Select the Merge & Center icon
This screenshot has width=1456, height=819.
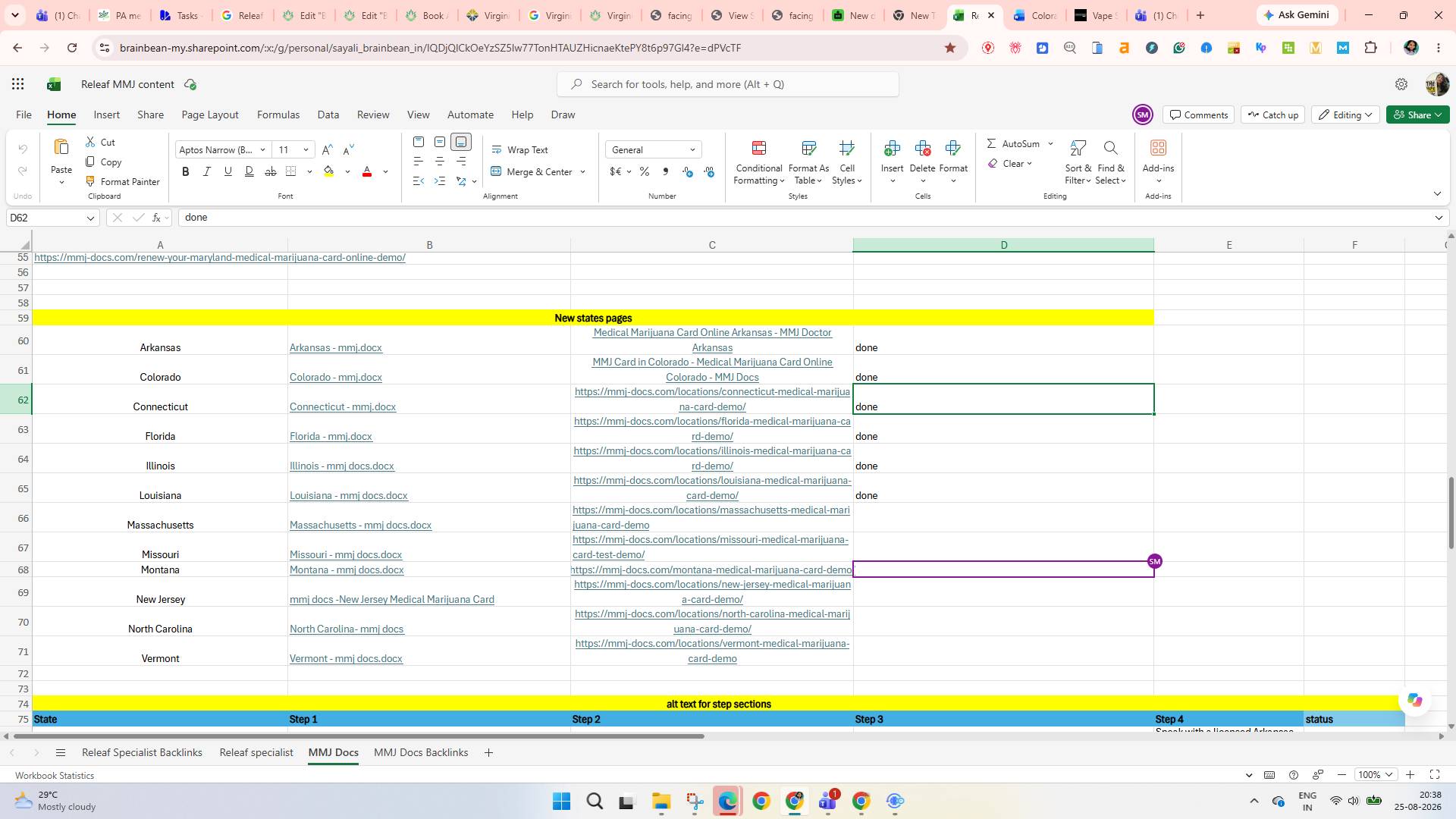point(496,172)
